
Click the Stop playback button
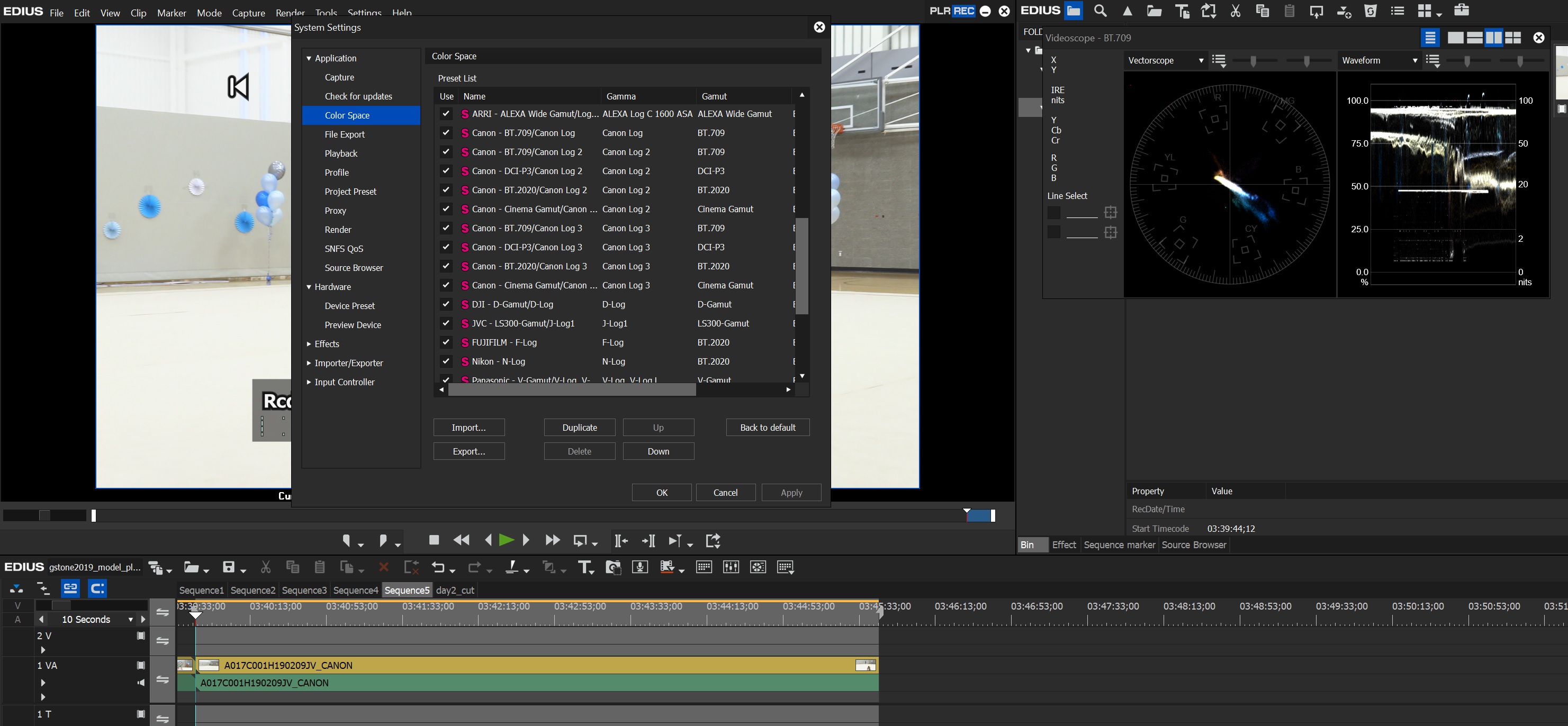click(x=434, y=540)
